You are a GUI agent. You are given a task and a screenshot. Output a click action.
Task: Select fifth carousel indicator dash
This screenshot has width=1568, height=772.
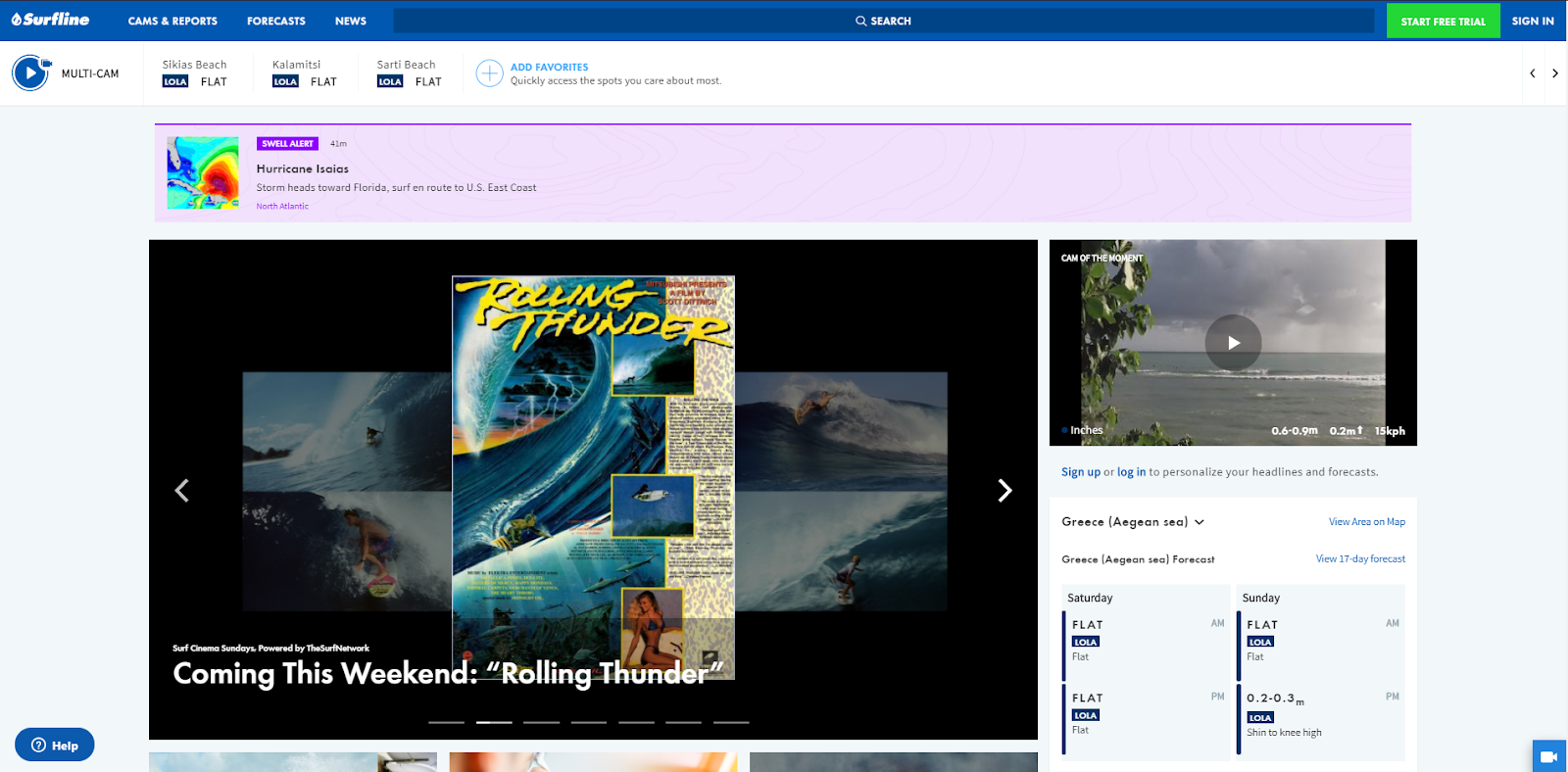coord(636,722)
